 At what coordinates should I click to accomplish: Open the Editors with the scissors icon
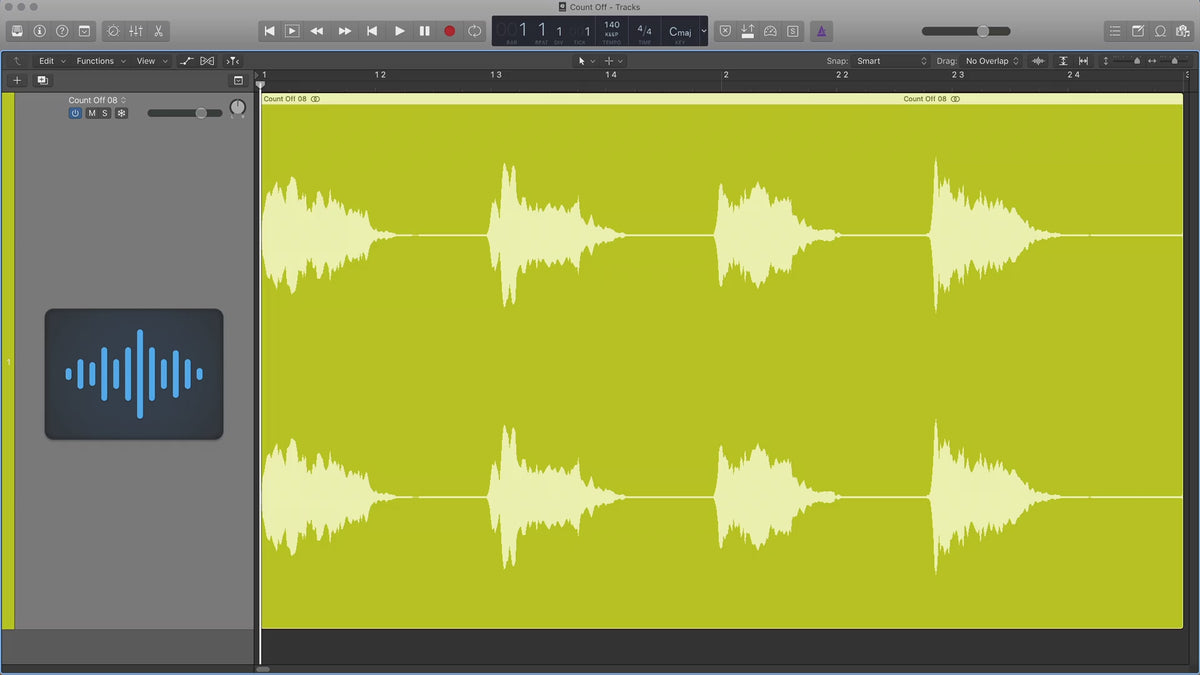[158, 31]
